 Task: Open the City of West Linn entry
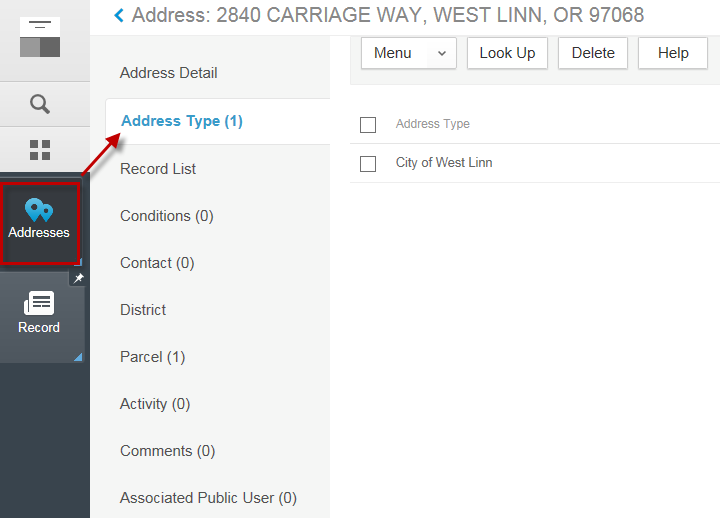444,163
